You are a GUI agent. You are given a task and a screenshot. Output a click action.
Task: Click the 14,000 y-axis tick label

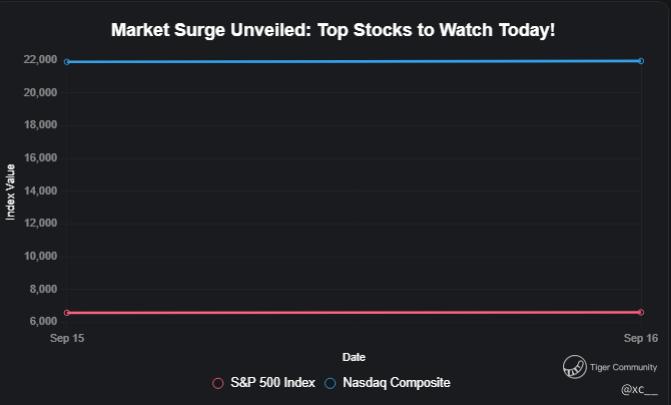(39, 191)
